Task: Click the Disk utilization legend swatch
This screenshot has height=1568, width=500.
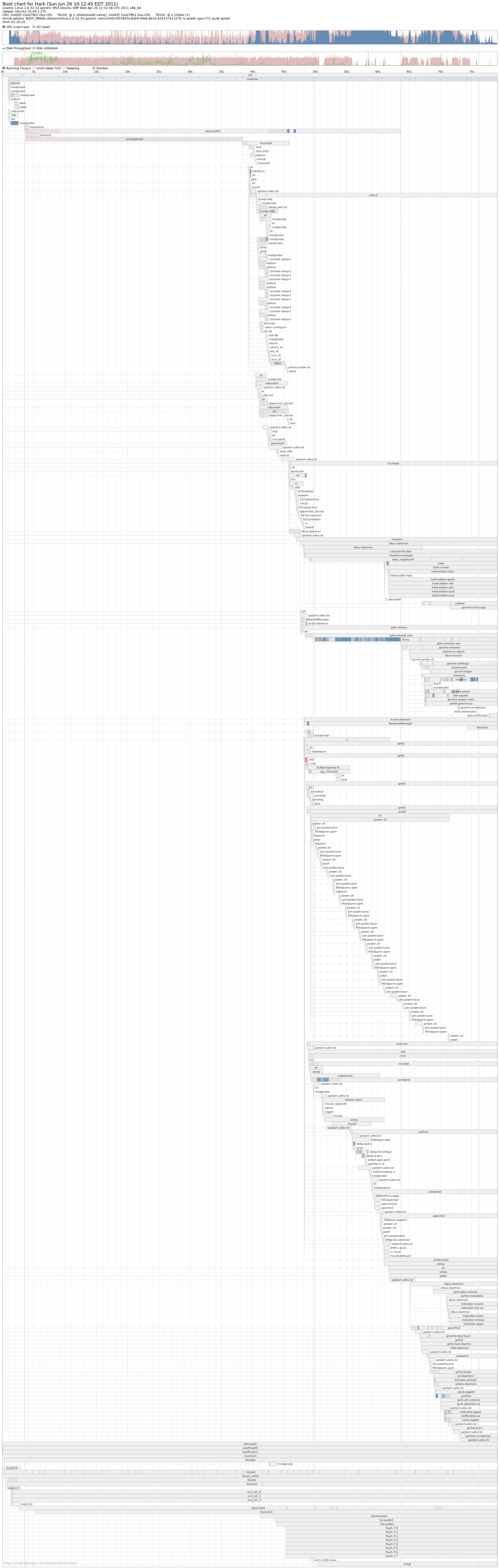Action: (x=34, y=48)
